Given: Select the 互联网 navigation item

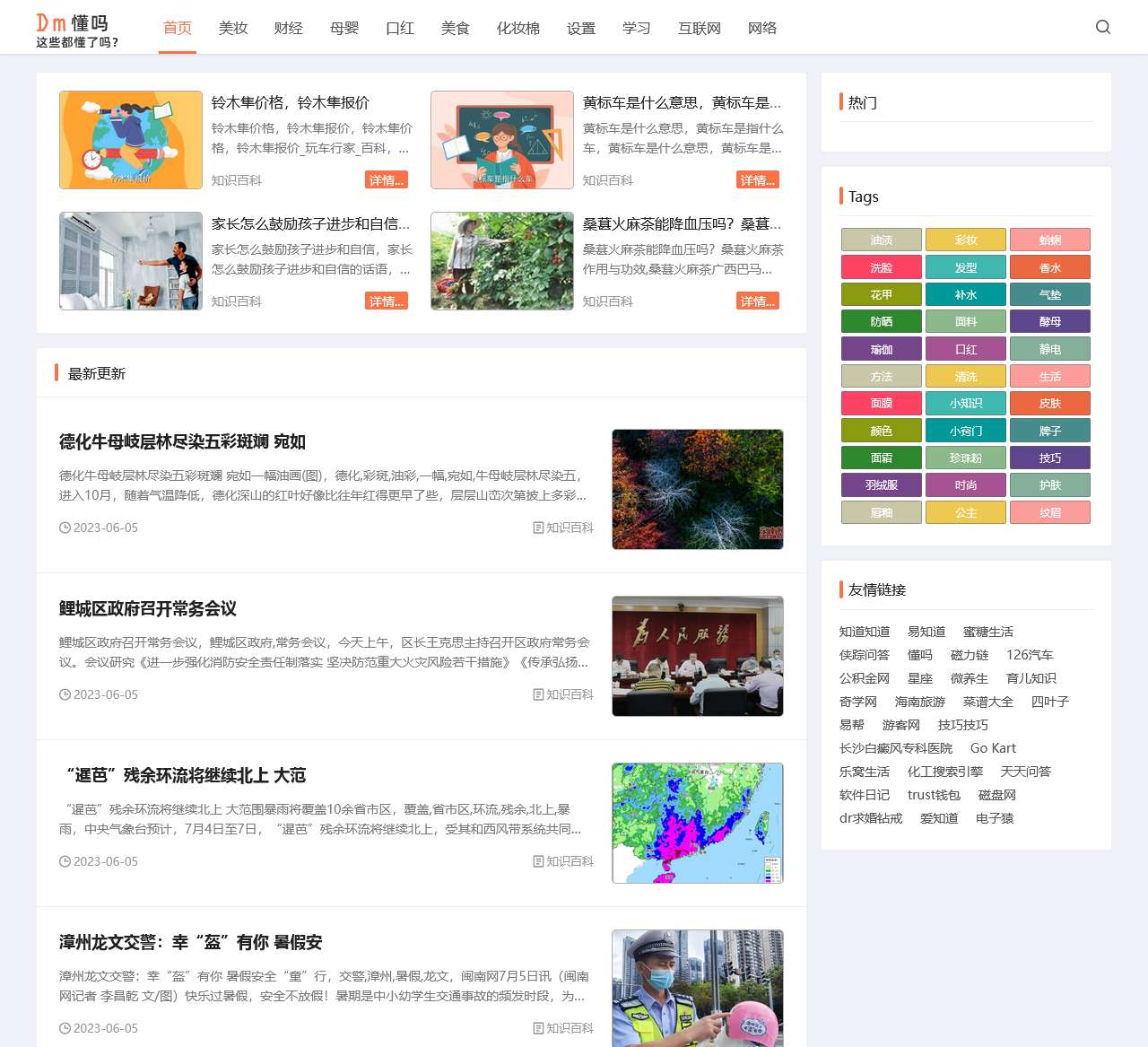Looking at the screenshot, I should click(x=699, y=28).
